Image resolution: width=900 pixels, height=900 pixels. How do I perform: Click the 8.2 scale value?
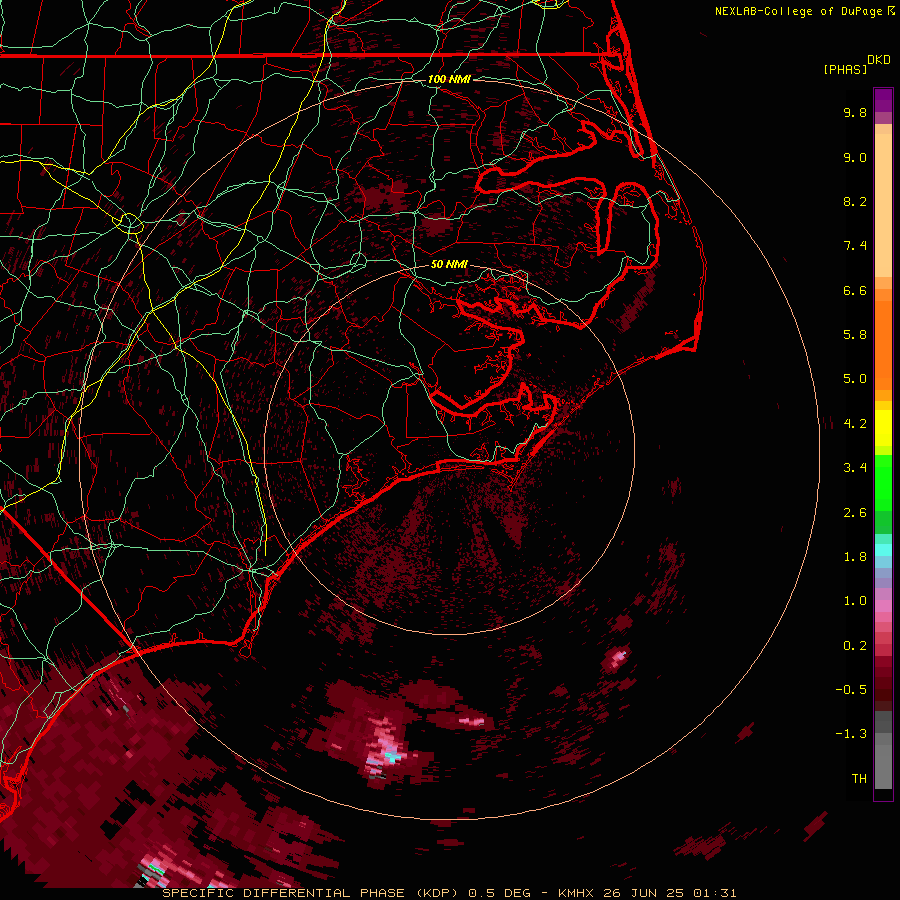click(855, 201)
